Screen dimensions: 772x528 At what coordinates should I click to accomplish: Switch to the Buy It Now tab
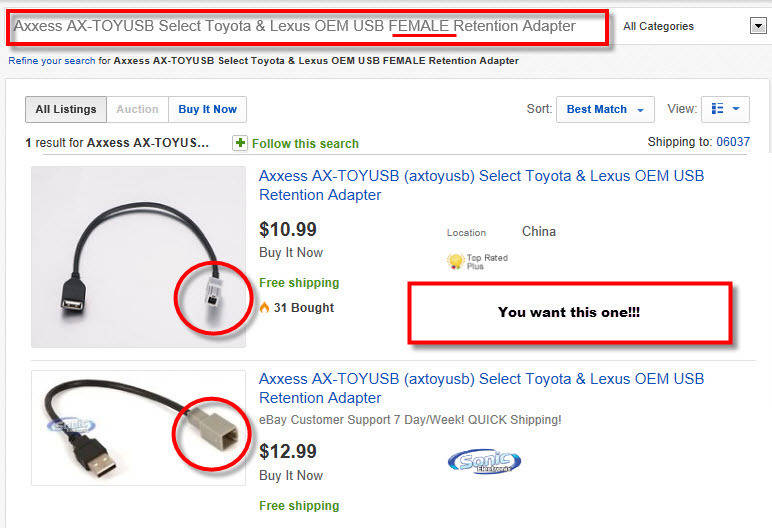(207, 109)
